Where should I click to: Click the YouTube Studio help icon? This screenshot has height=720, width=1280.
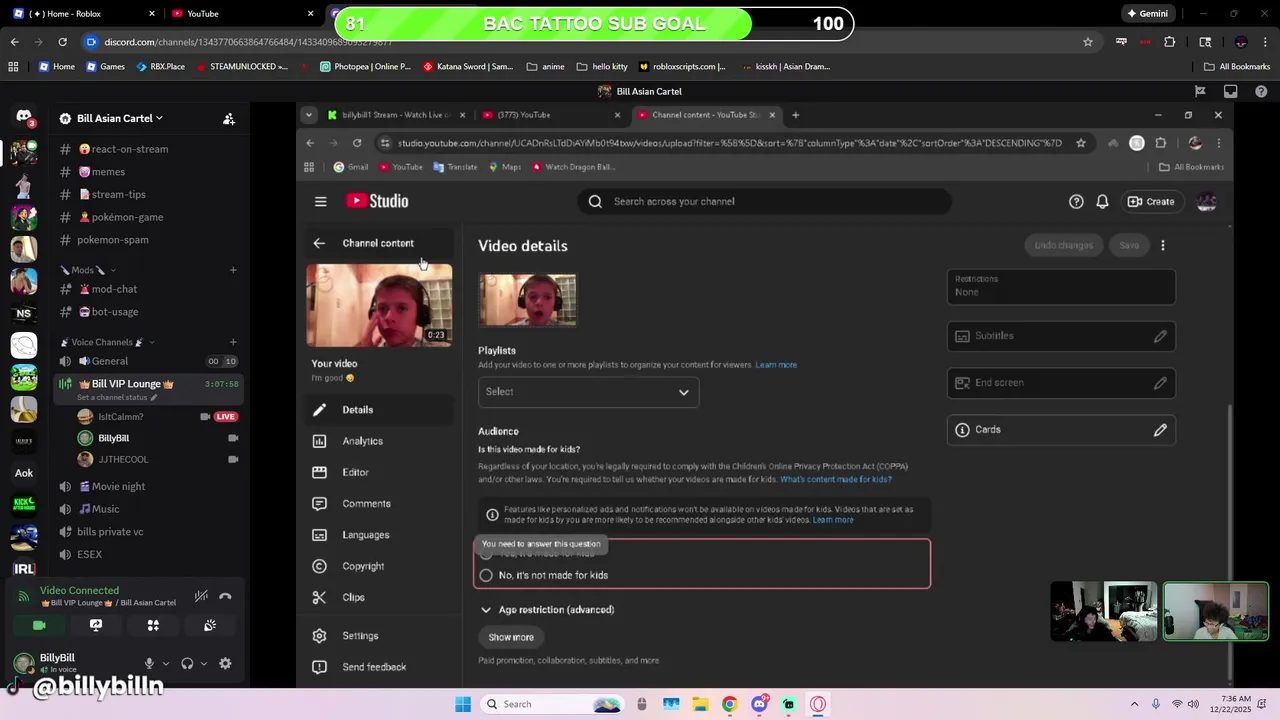pyautogui.click(x=1076, y=201)
